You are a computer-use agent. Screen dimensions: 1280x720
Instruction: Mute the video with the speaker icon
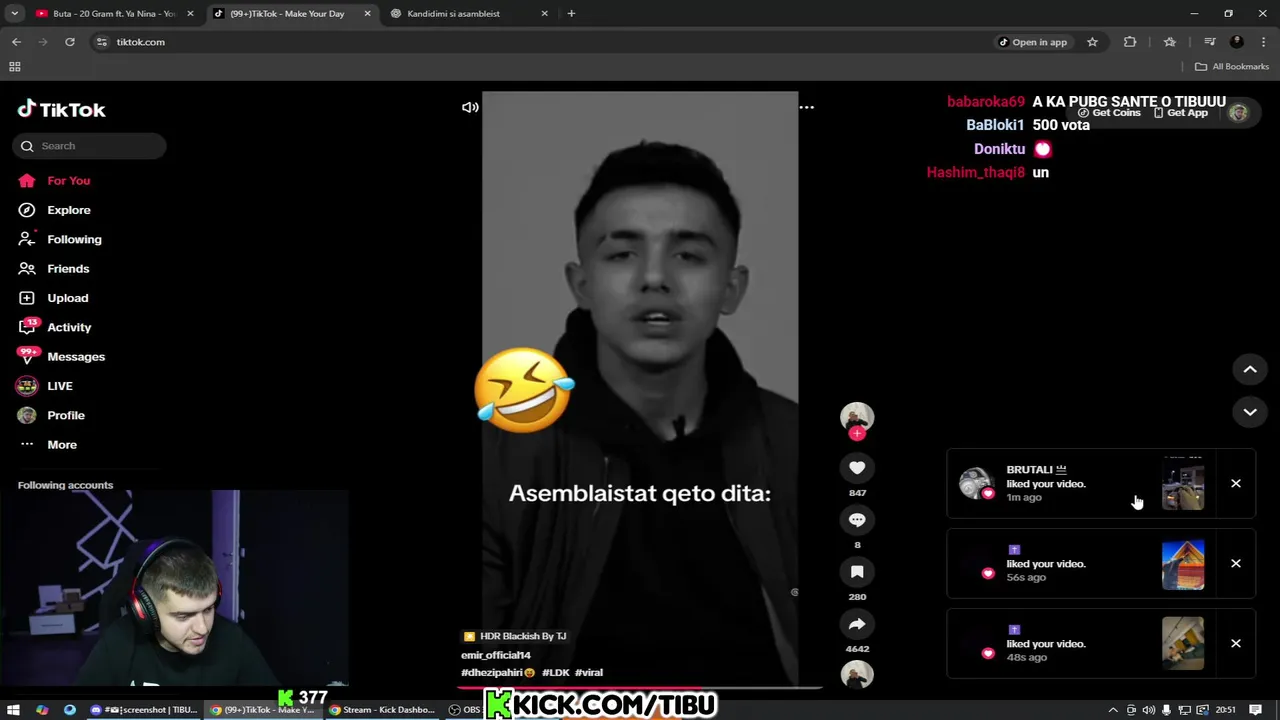click(470, 107)
